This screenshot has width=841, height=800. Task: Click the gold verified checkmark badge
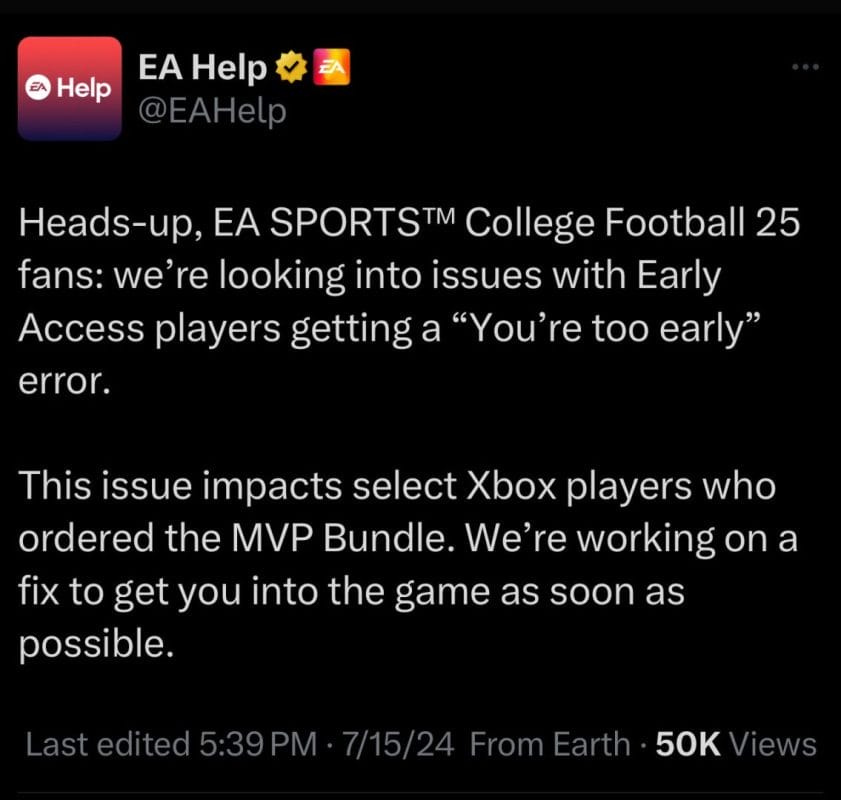pos(289,68)
